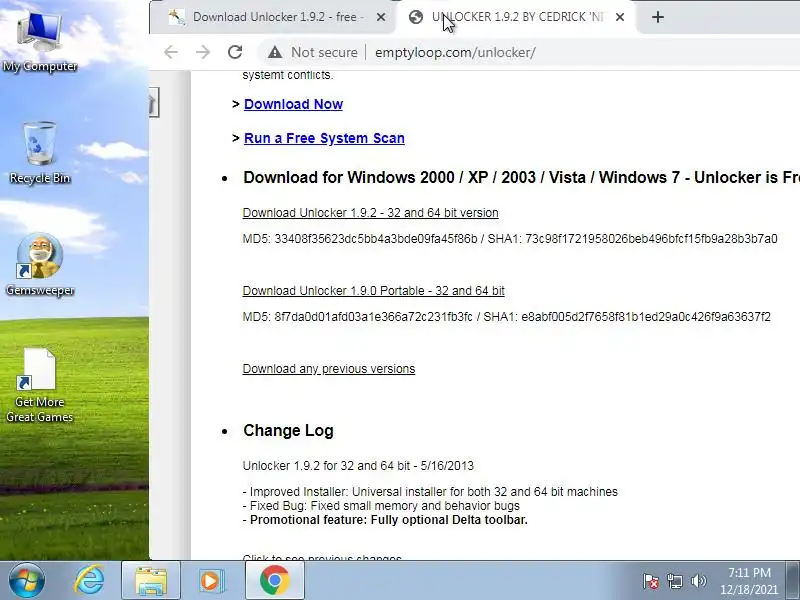This screenshot has height=600, width=800.
Task: Click the MD5 8f7da0d01afd03a1e366a72c231fb3fc line
Action: [506, 317]
